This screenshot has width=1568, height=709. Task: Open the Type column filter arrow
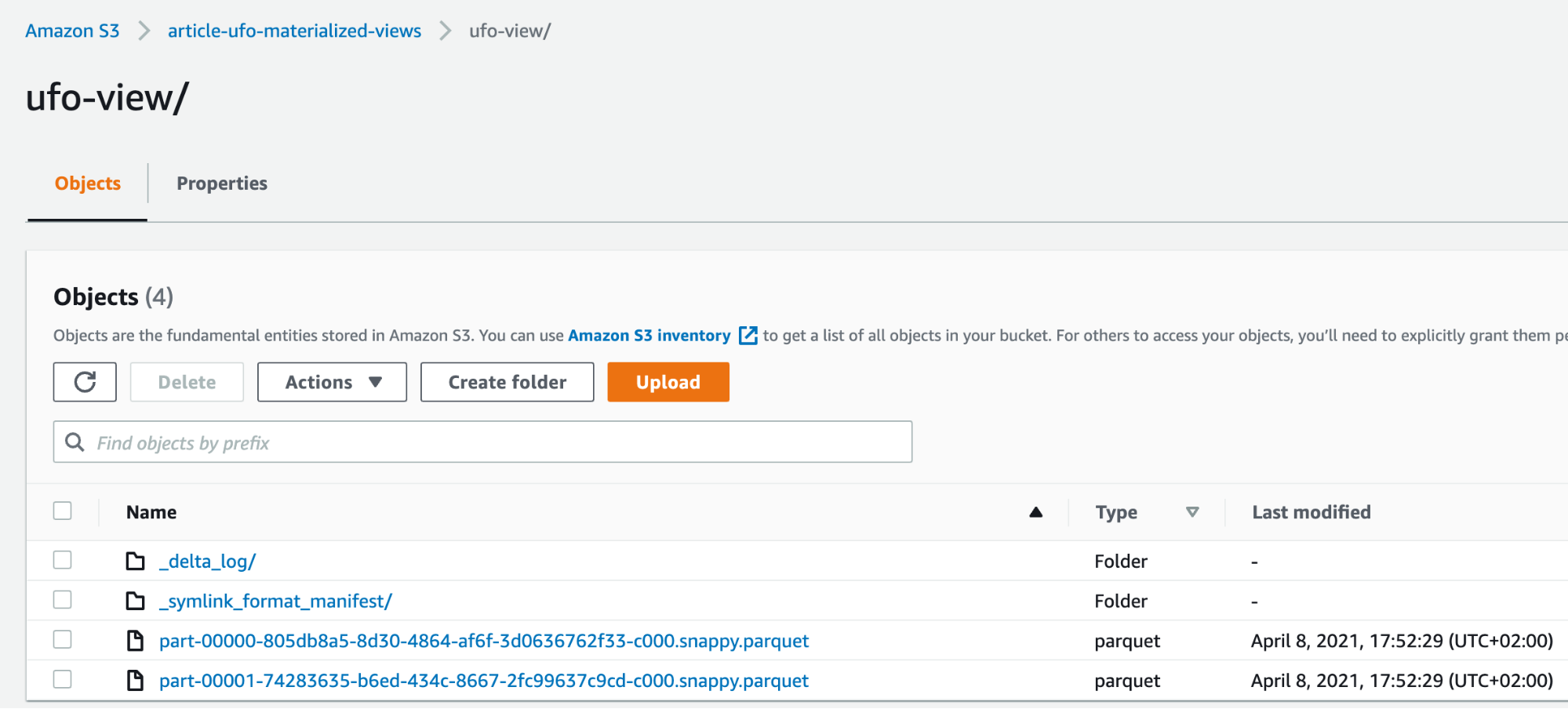(x=1192, y=512)
